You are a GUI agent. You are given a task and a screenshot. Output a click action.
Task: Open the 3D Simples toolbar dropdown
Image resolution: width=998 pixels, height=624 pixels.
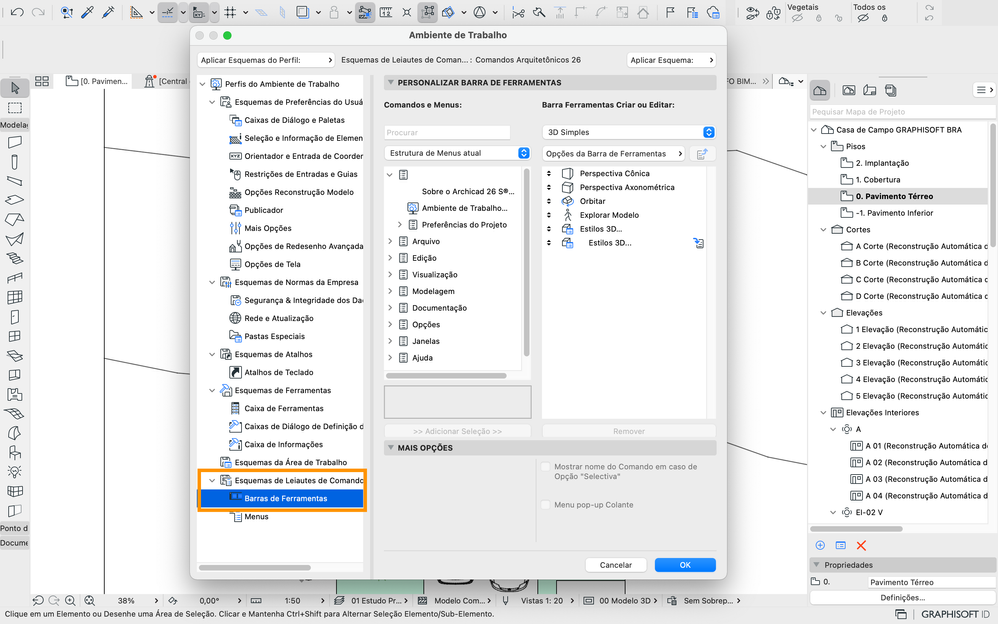(x=629, y=132)
